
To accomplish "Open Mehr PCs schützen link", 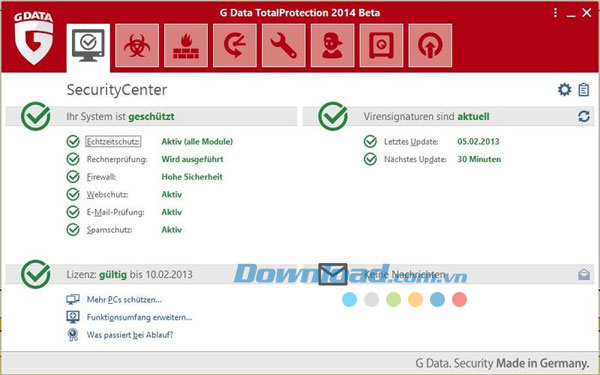I will click(124, 300).
